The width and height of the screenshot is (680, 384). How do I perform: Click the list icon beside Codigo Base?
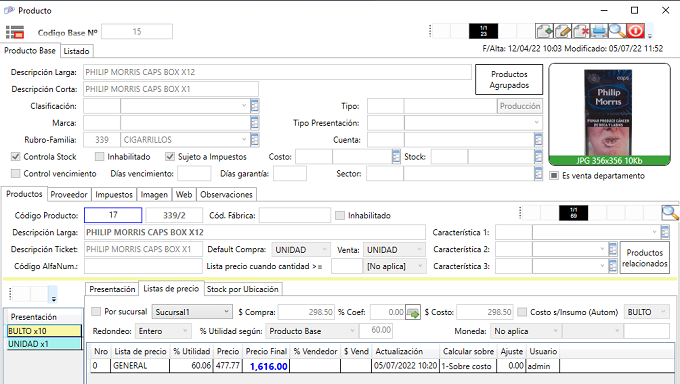pyautogui.click(x=15, y=32)
